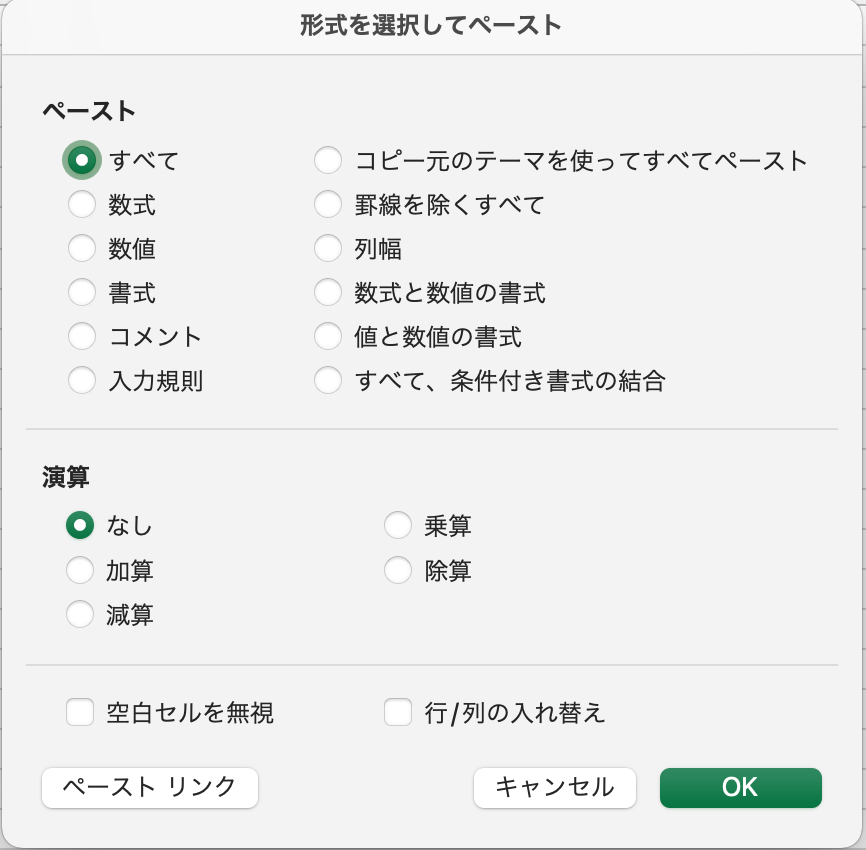Confirm with the green OK button
This screenshot has height=850, width=866.
740,787
